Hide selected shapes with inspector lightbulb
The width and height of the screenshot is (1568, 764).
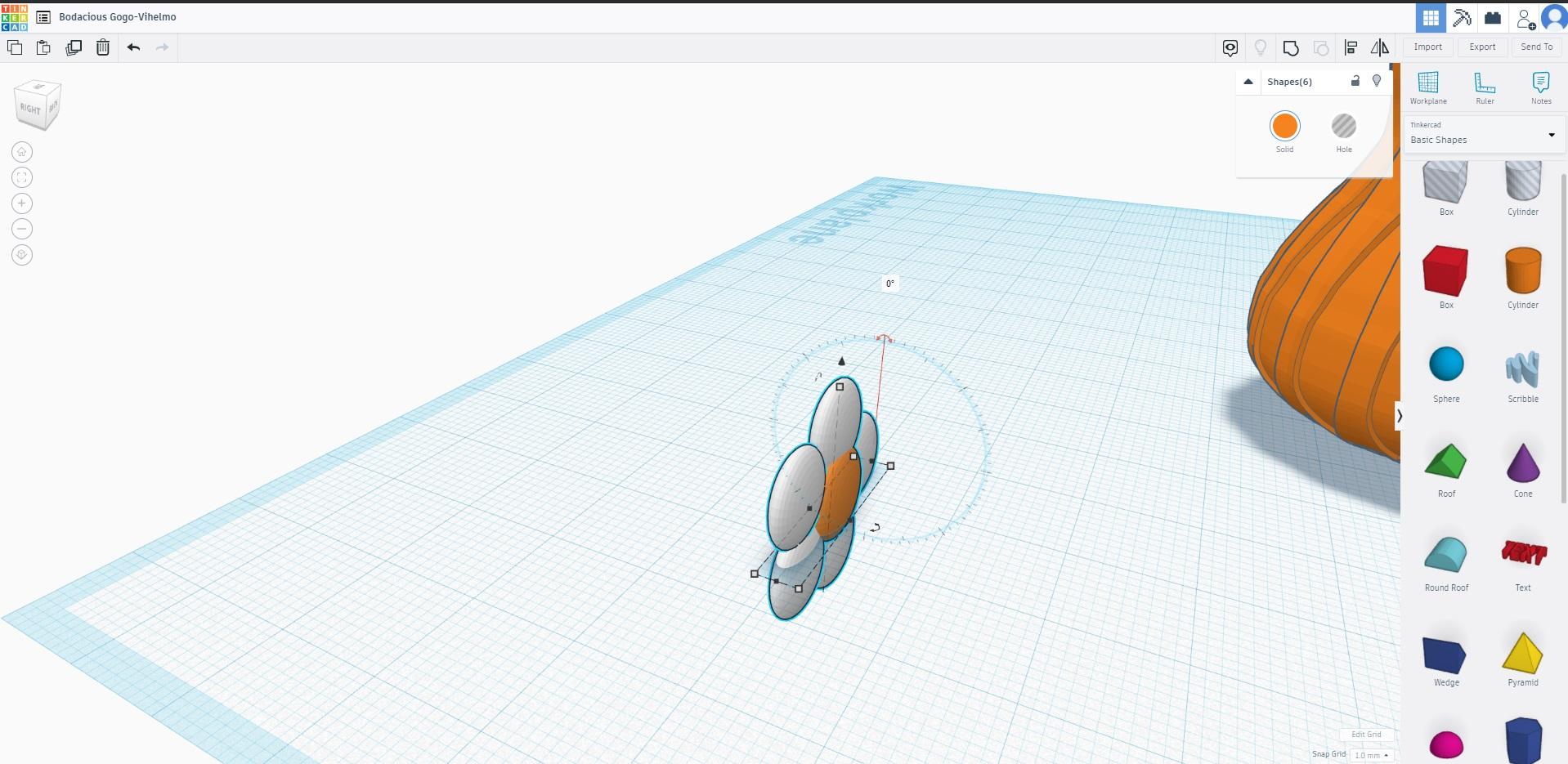point(1377,81)
